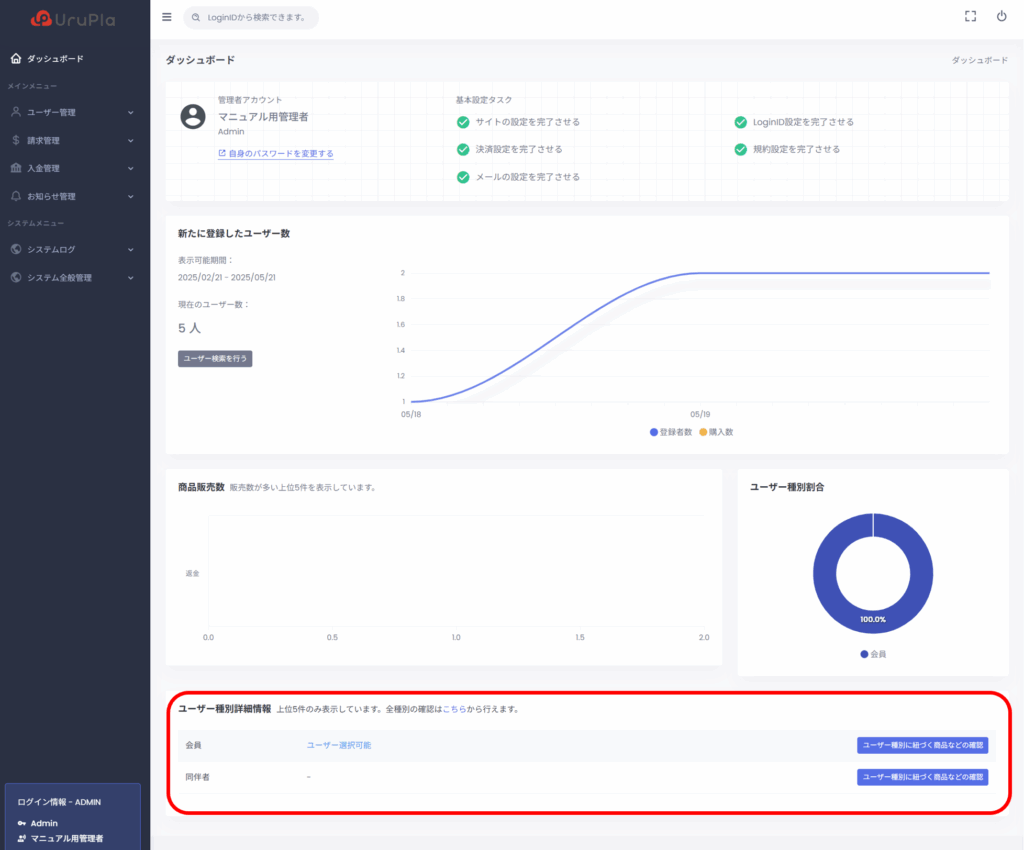Screen dimensions: 1024x850
Task: Click the blue donut chart segment
Action: pyautogui.click(x=824, y=573)
